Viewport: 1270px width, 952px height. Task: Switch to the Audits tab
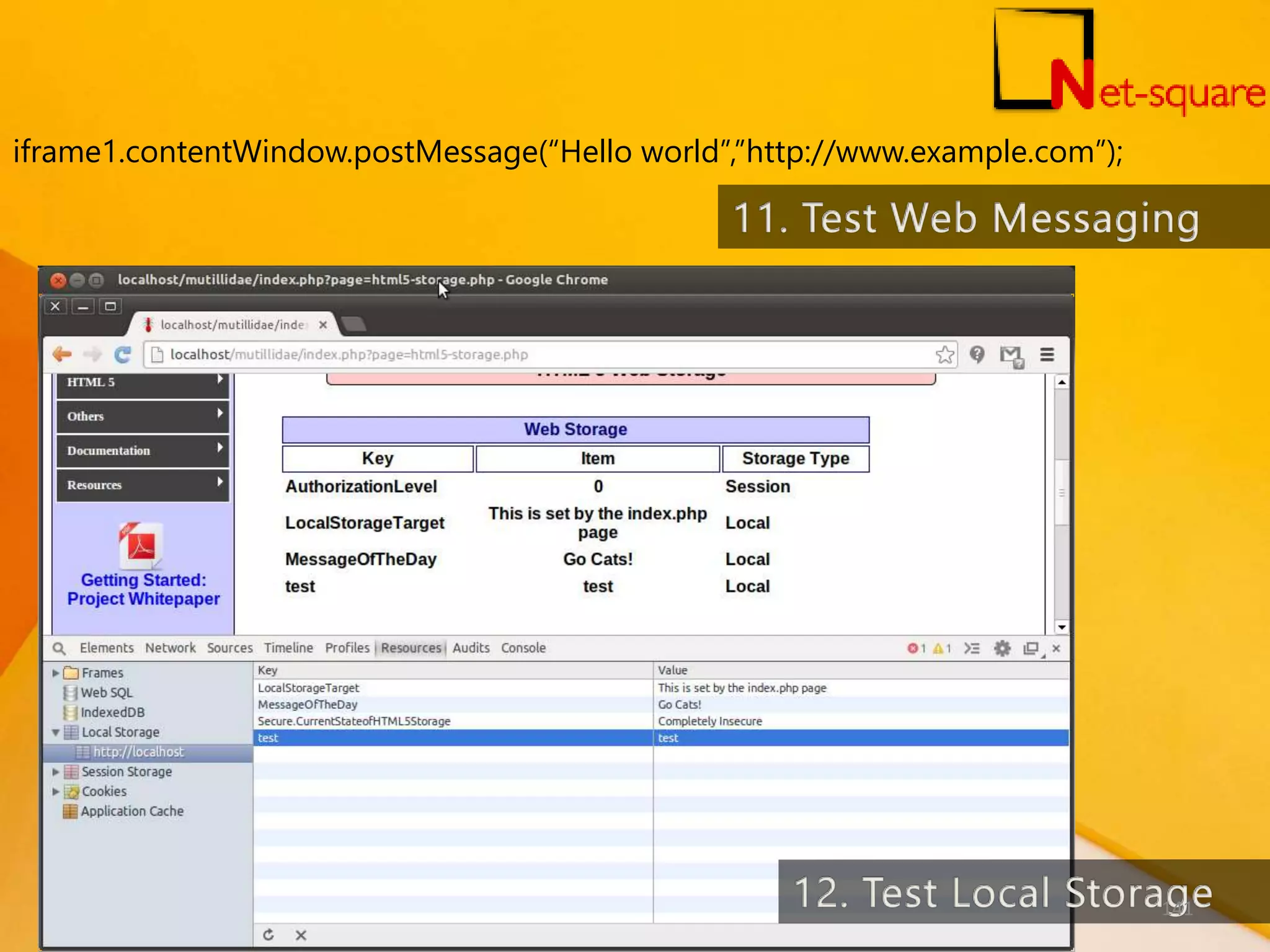click(x=471, y=648)
